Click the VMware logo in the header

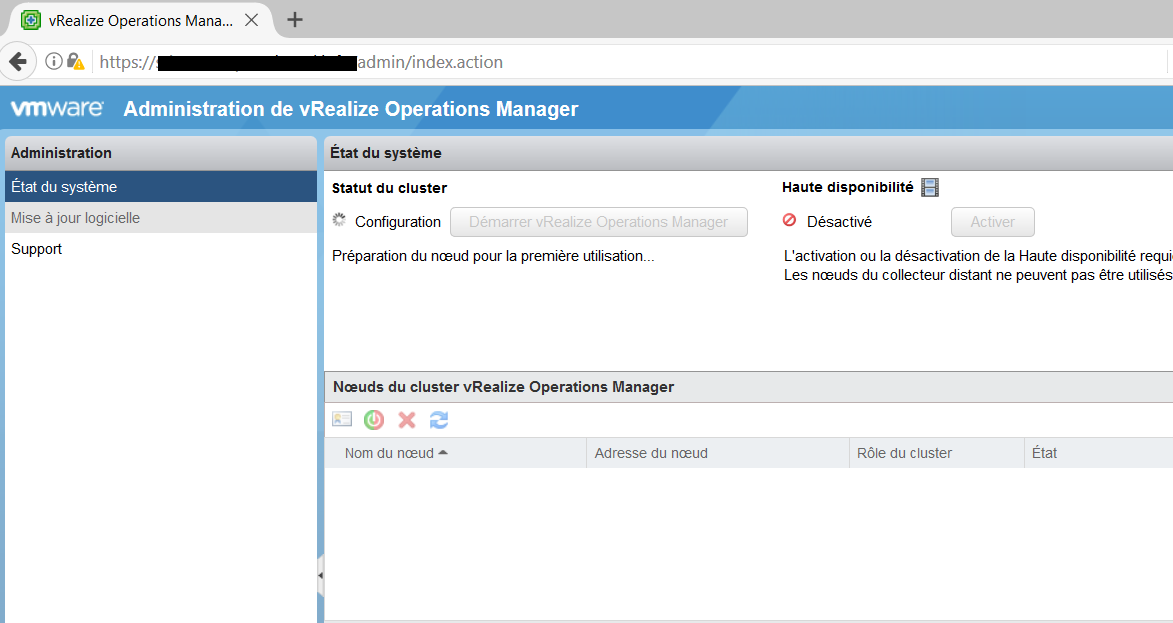pos(57,108)
